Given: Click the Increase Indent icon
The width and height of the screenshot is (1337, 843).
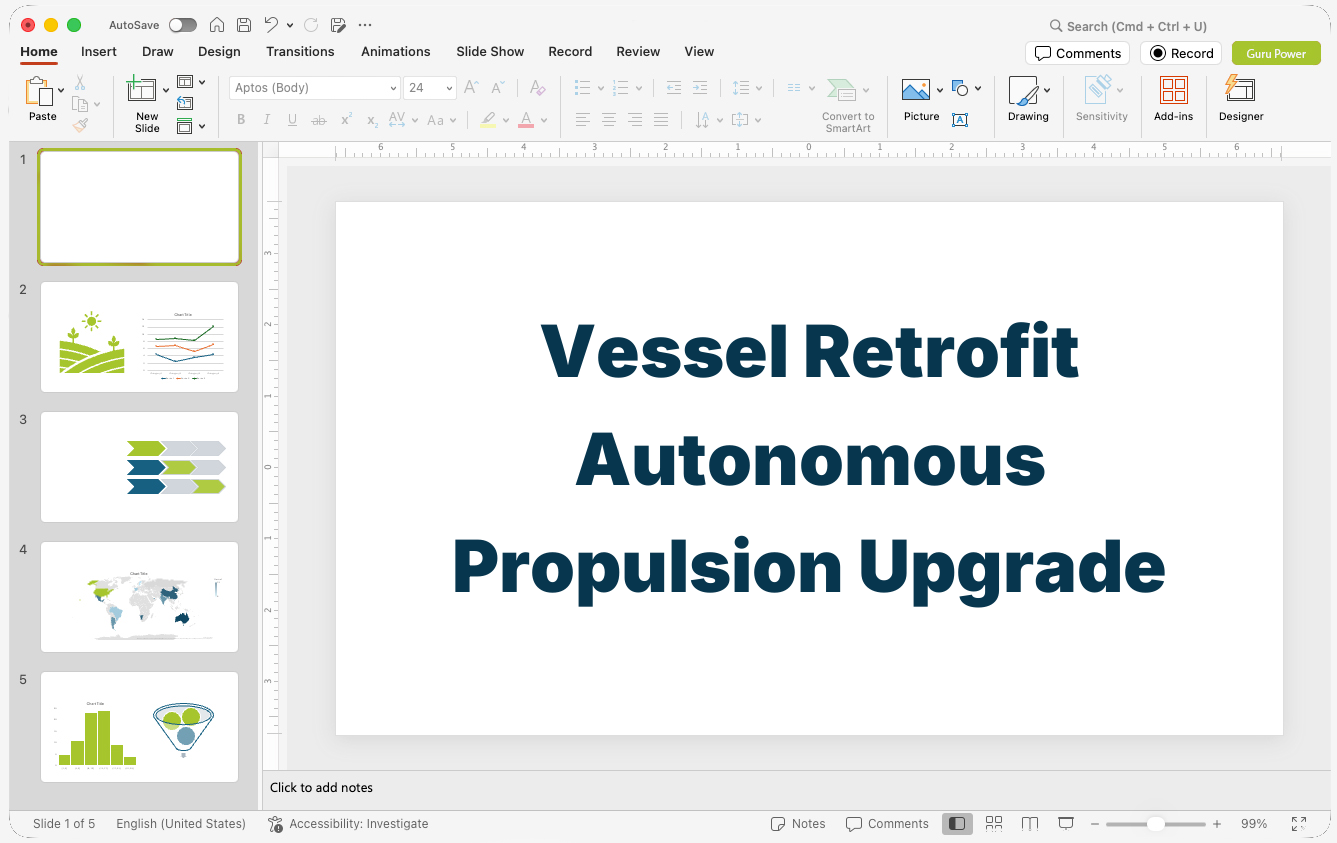Looking at the screenshot, I should coord(700,88).
